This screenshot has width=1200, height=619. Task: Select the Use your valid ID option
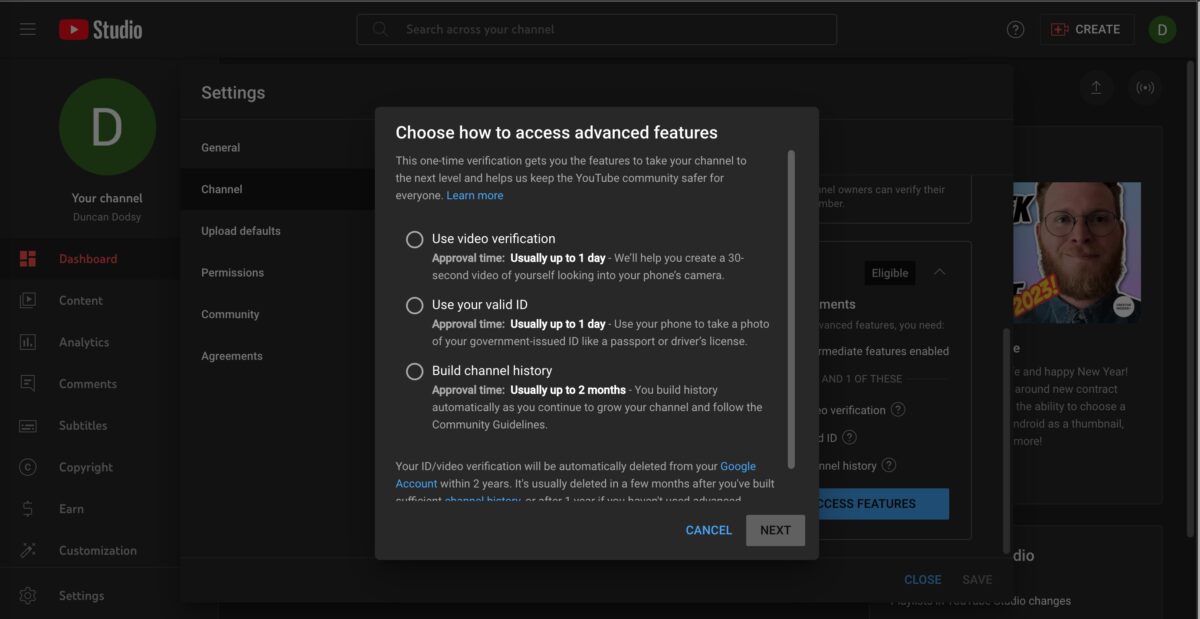(x=415, y=305)
